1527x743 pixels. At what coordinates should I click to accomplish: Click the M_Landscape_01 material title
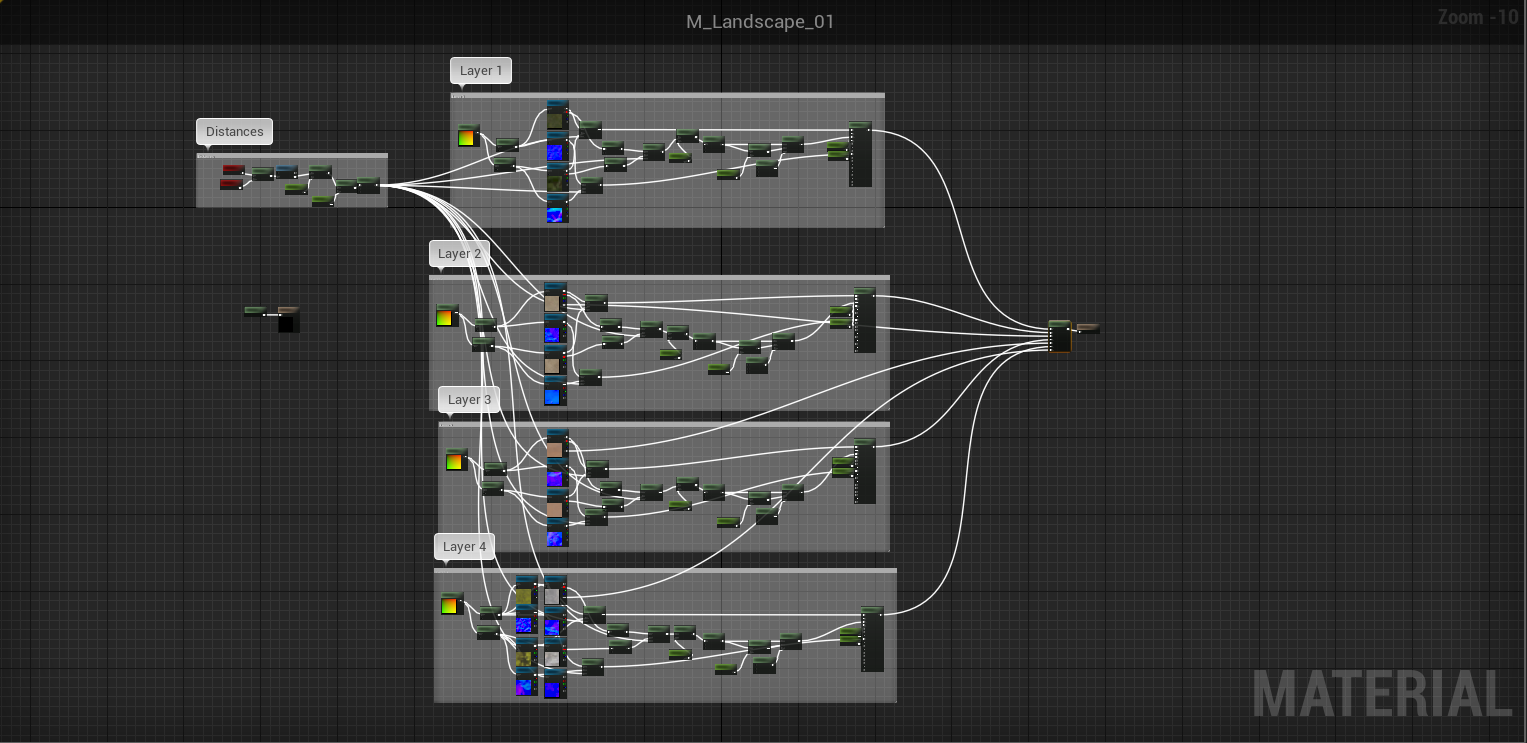(760, 22)
